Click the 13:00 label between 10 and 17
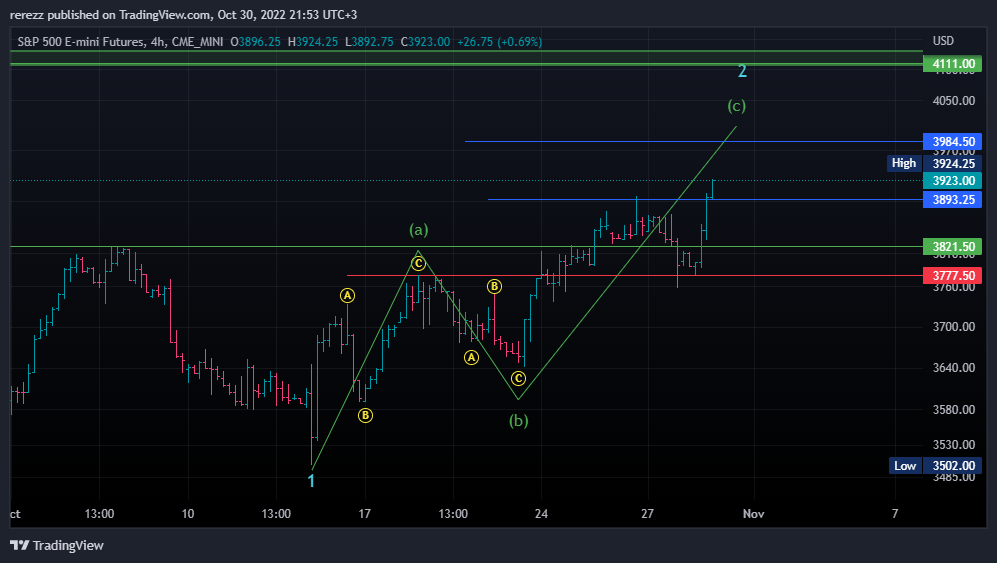 click(276, 513)
